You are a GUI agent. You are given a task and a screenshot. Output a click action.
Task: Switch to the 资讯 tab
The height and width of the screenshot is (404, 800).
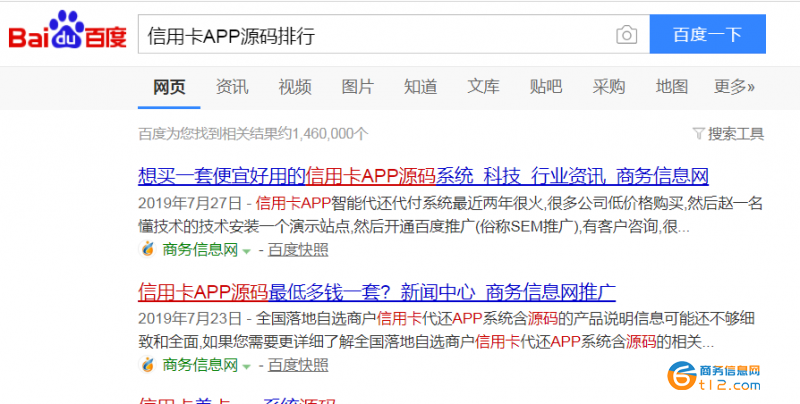tap(232, 87)
